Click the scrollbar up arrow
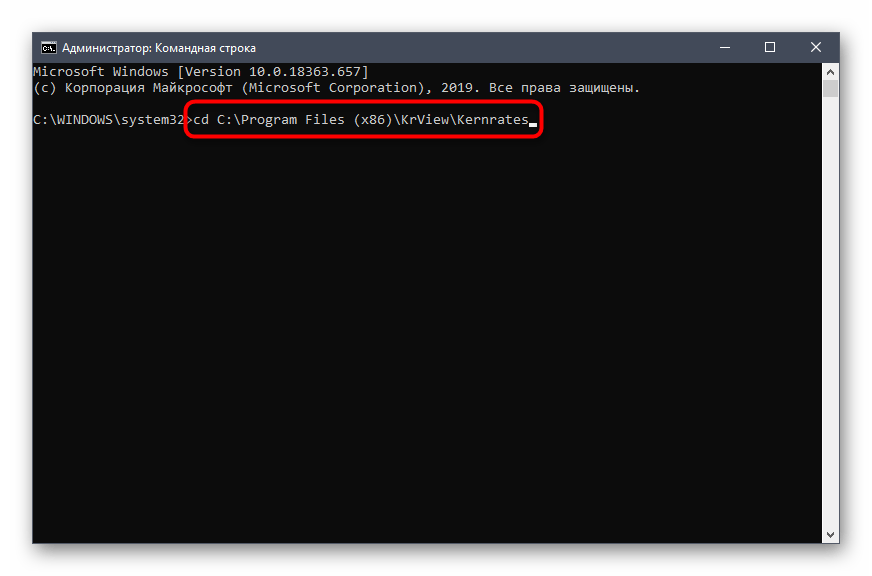Viewport: 872px width, 576px height. point(830,71)
